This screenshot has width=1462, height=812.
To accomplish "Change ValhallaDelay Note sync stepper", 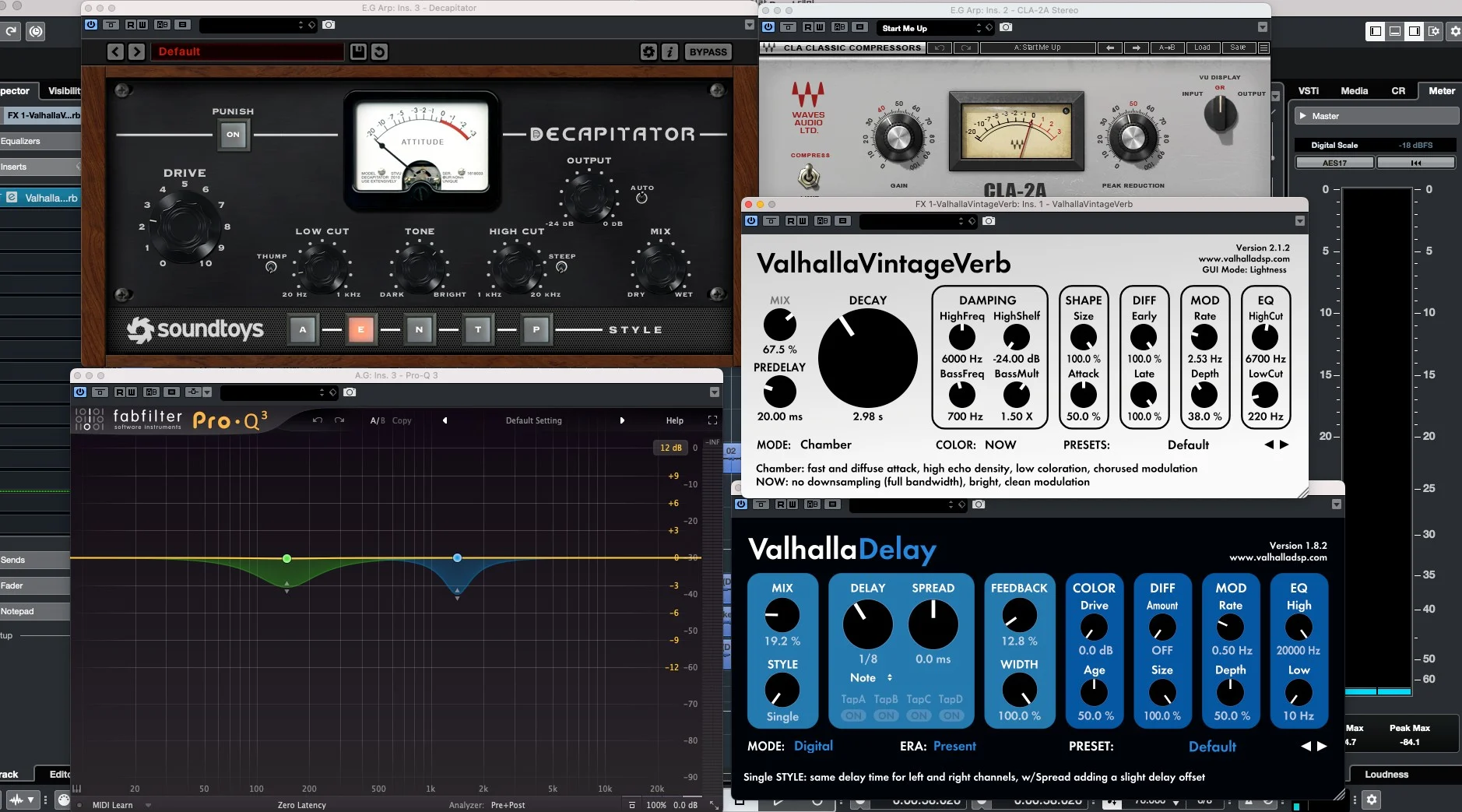I will pos(890,678).
